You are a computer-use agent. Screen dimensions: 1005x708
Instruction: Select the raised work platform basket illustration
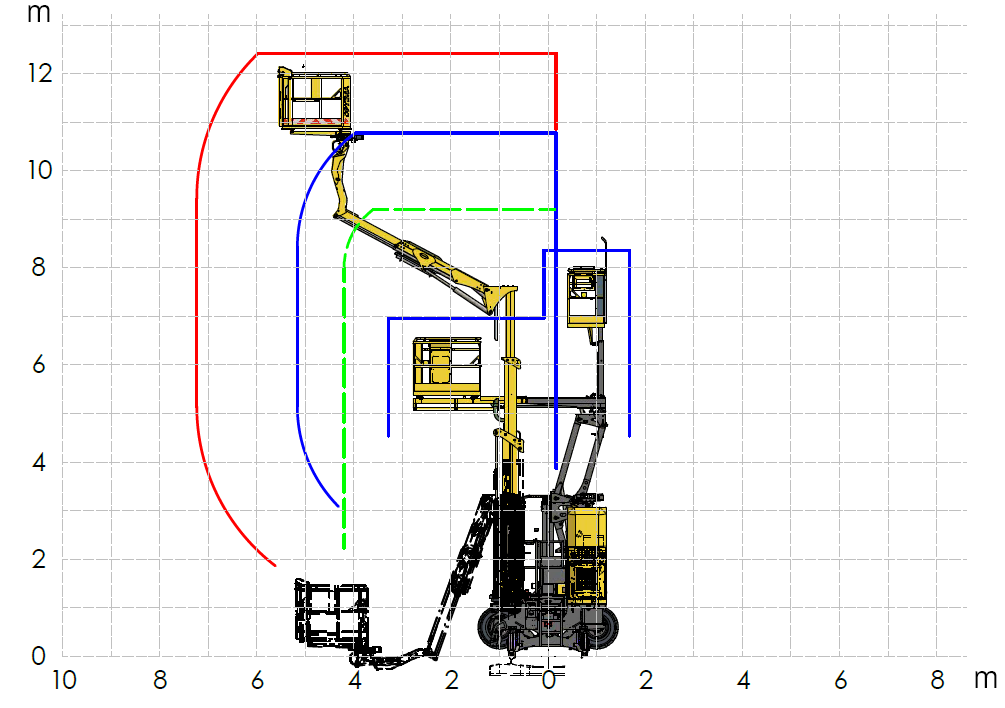313,98
